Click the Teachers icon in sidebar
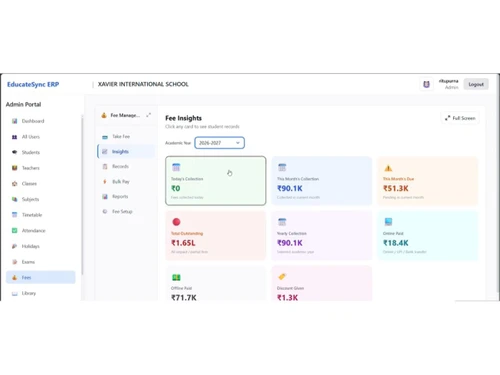This screenshot has height=375, width=500. click(x=14, y=168)
